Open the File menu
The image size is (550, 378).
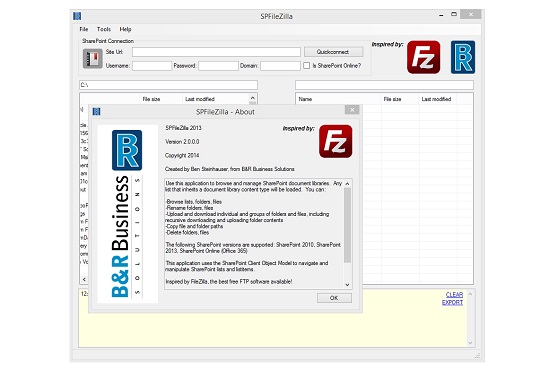point(84,29)
